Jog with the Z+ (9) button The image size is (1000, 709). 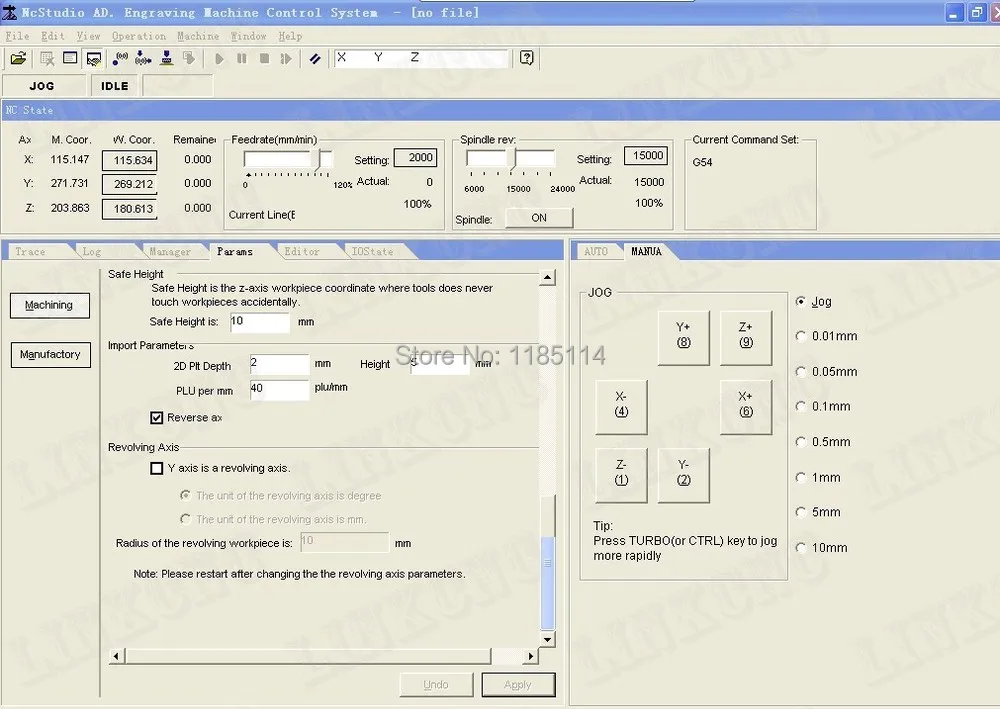pos(746,338)
